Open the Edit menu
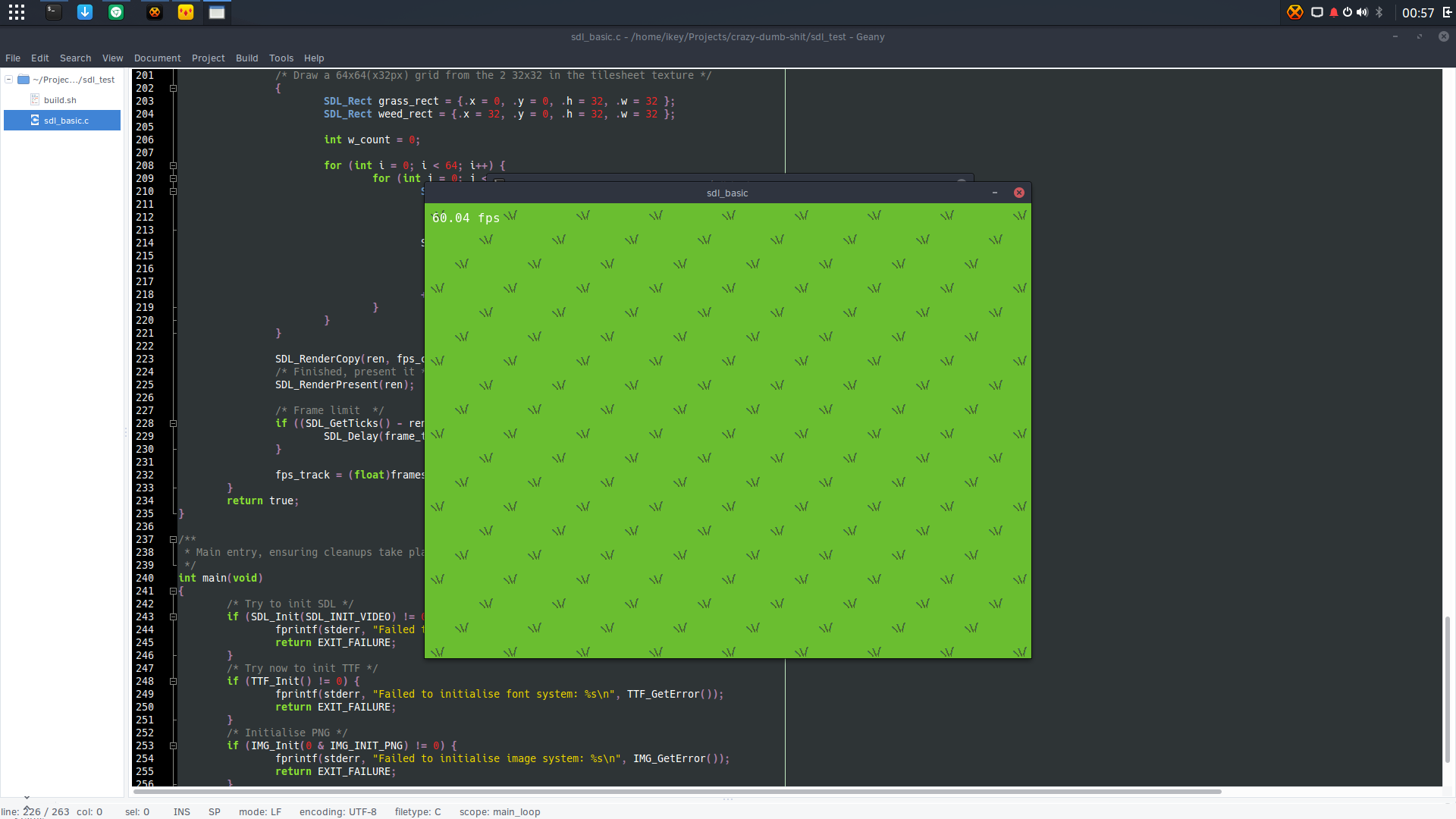Screen dimensions: 1456x819 [x=40, y=58]
